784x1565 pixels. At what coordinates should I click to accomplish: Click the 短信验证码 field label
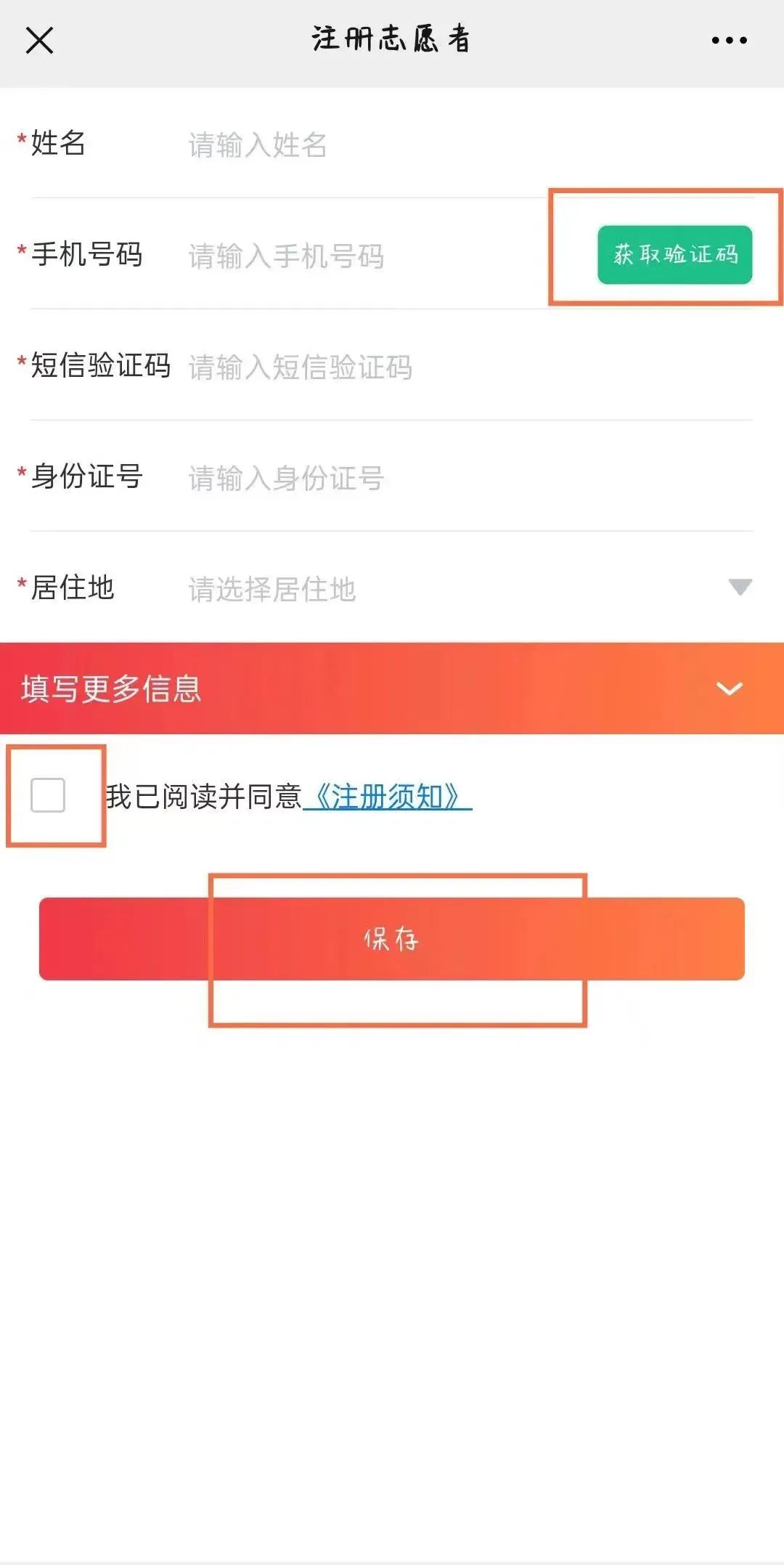[100, 365]
